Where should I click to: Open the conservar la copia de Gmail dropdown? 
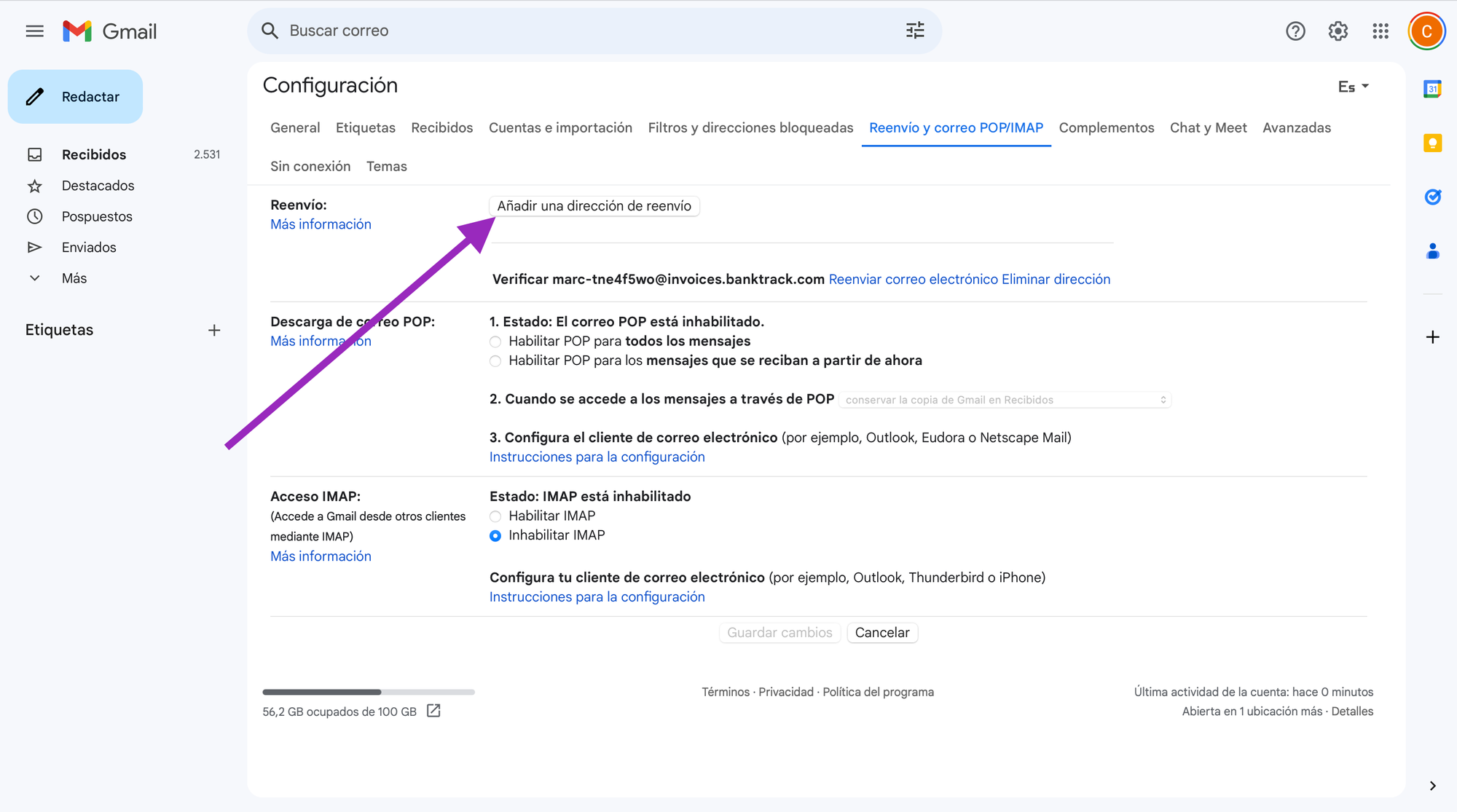[x=1005, y=400]
